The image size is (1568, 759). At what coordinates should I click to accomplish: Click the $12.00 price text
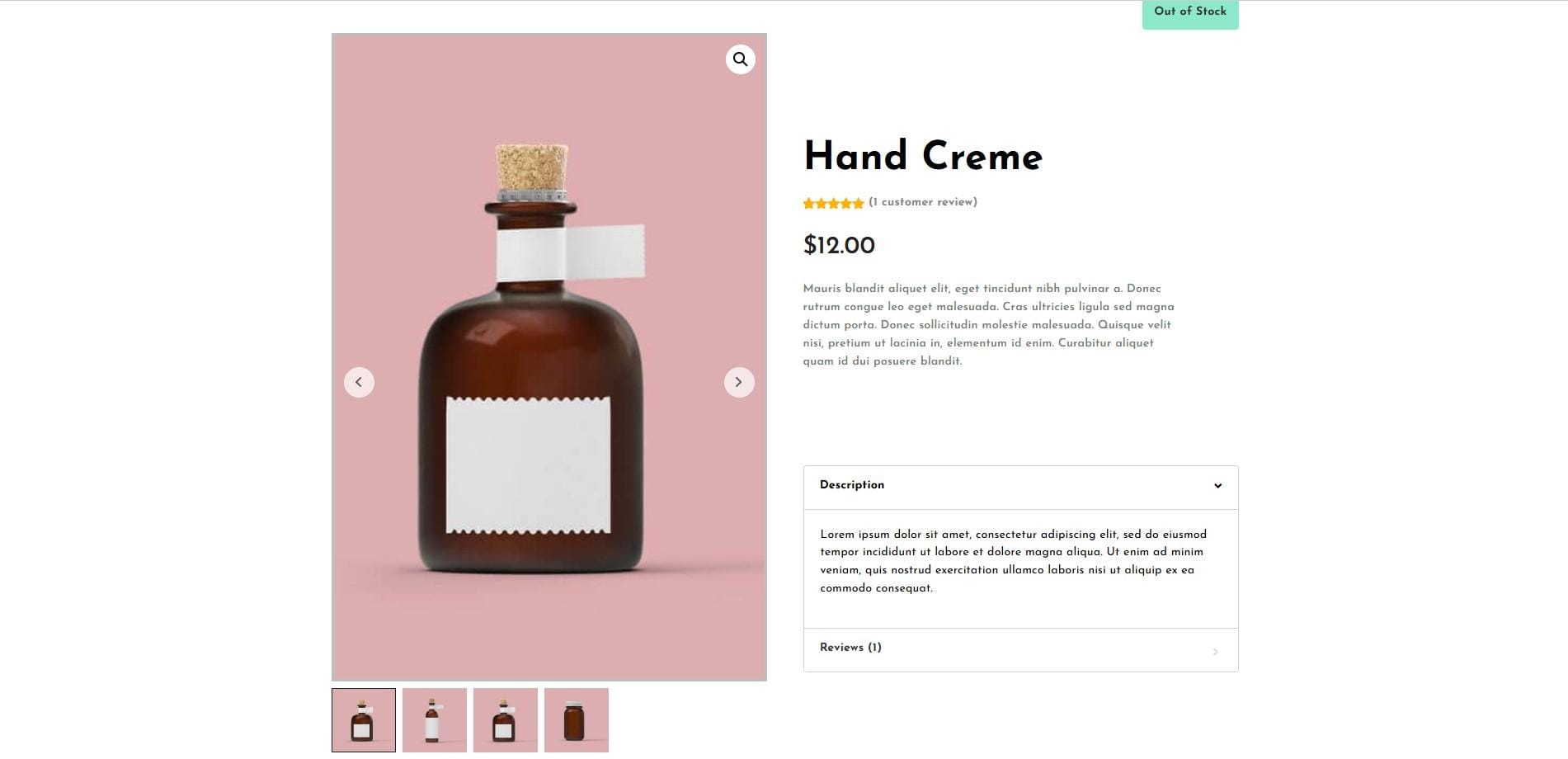[x=839, y=245]
